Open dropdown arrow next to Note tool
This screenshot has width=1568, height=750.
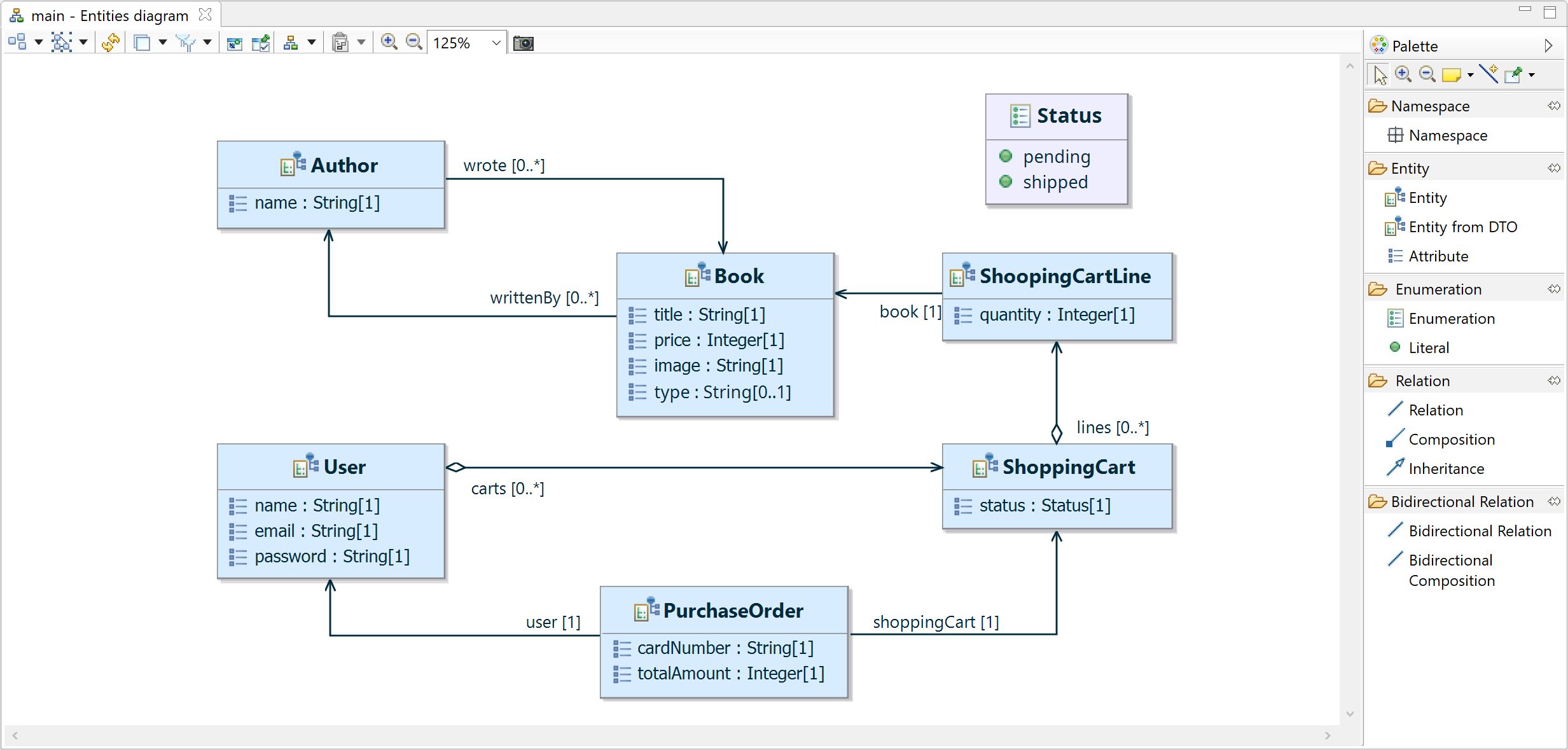[1470, 75]
